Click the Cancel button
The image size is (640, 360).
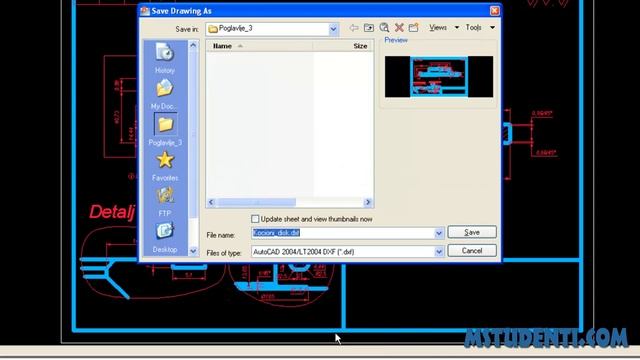pos(472,251)
